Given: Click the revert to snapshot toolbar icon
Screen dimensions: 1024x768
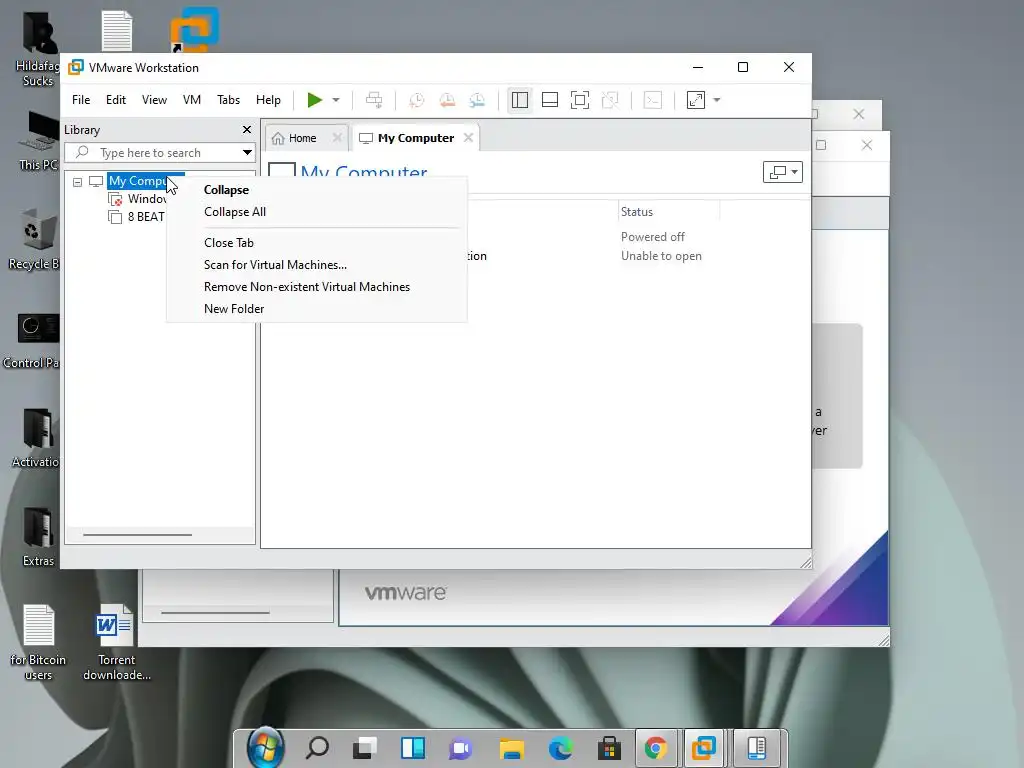Looking at the screenshot, I should point(447,100).
